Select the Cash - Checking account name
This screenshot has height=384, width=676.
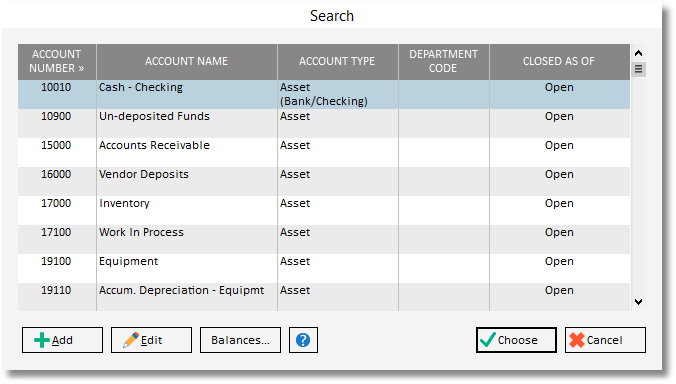(x=141, y=87)
